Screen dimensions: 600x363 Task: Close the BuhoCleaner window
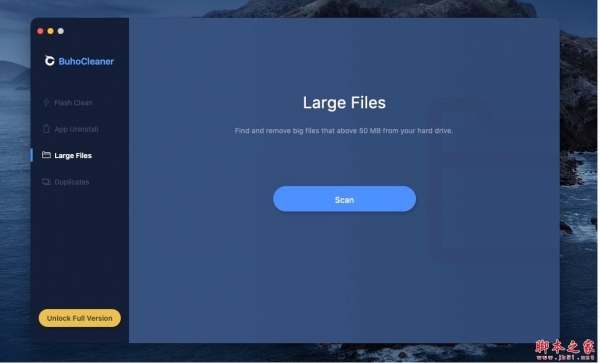coord(40,31)
